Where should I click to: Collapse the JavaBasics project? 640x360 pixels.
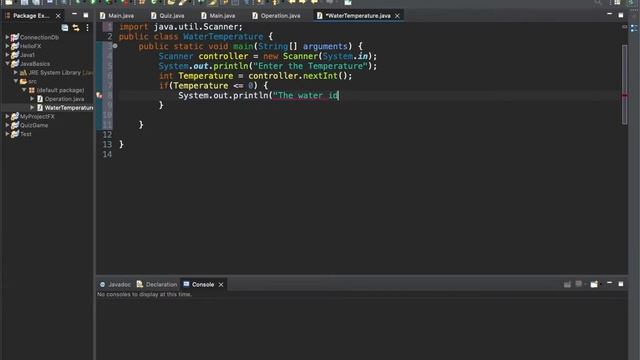coord(7,64)
